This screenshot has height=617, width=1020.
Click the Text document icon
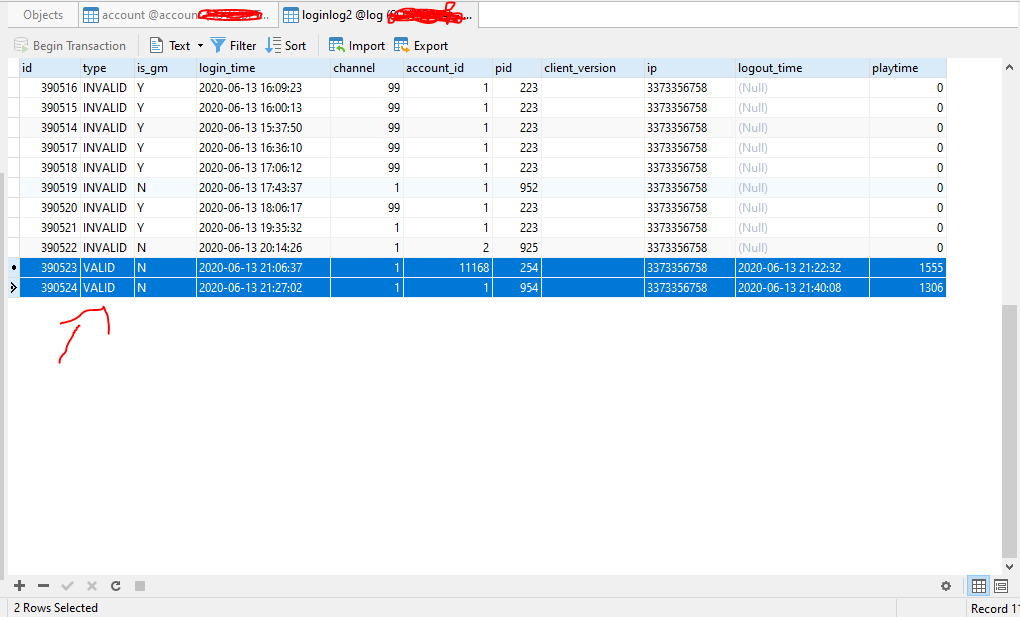click(x=156, y=46)
